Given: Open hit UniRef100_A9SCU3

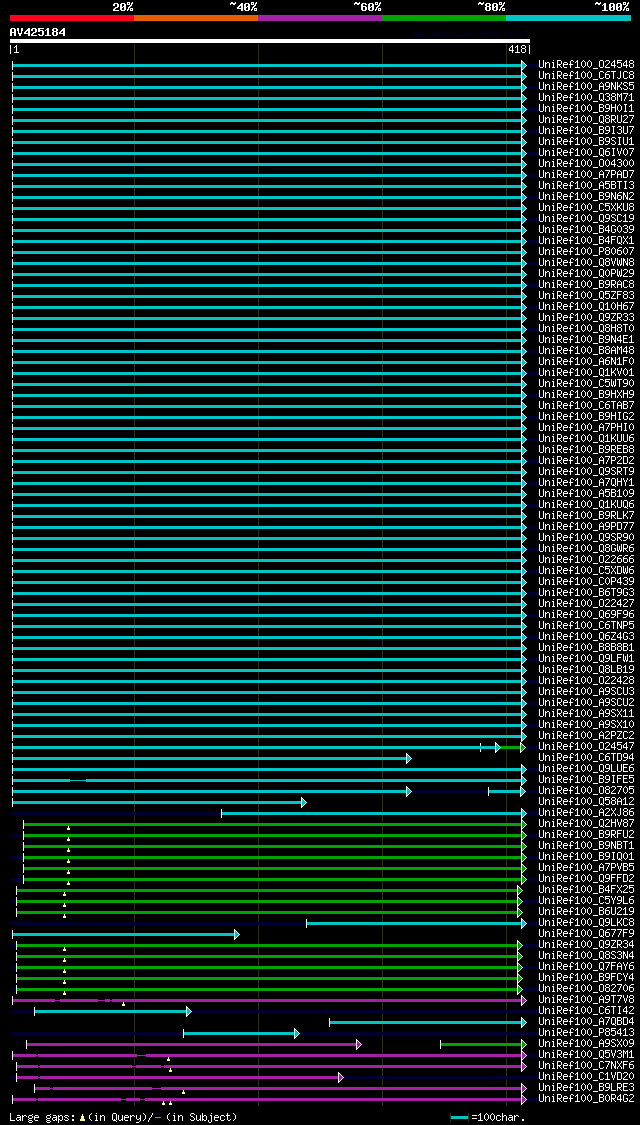Looking at the screenshot, I should click(x=586, y=692).
